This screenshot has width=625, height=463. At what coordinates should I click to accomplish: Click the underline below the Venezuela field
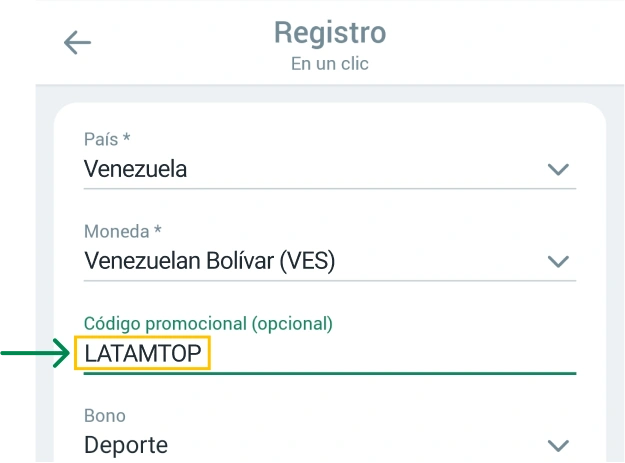pos(330,187)
